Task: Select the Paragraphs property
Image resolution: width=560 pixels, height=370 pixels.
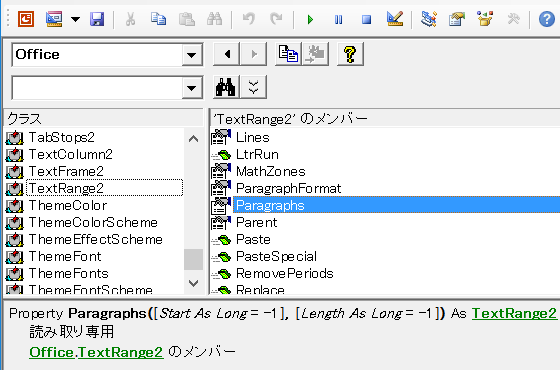Action: [x=396, y=205]
